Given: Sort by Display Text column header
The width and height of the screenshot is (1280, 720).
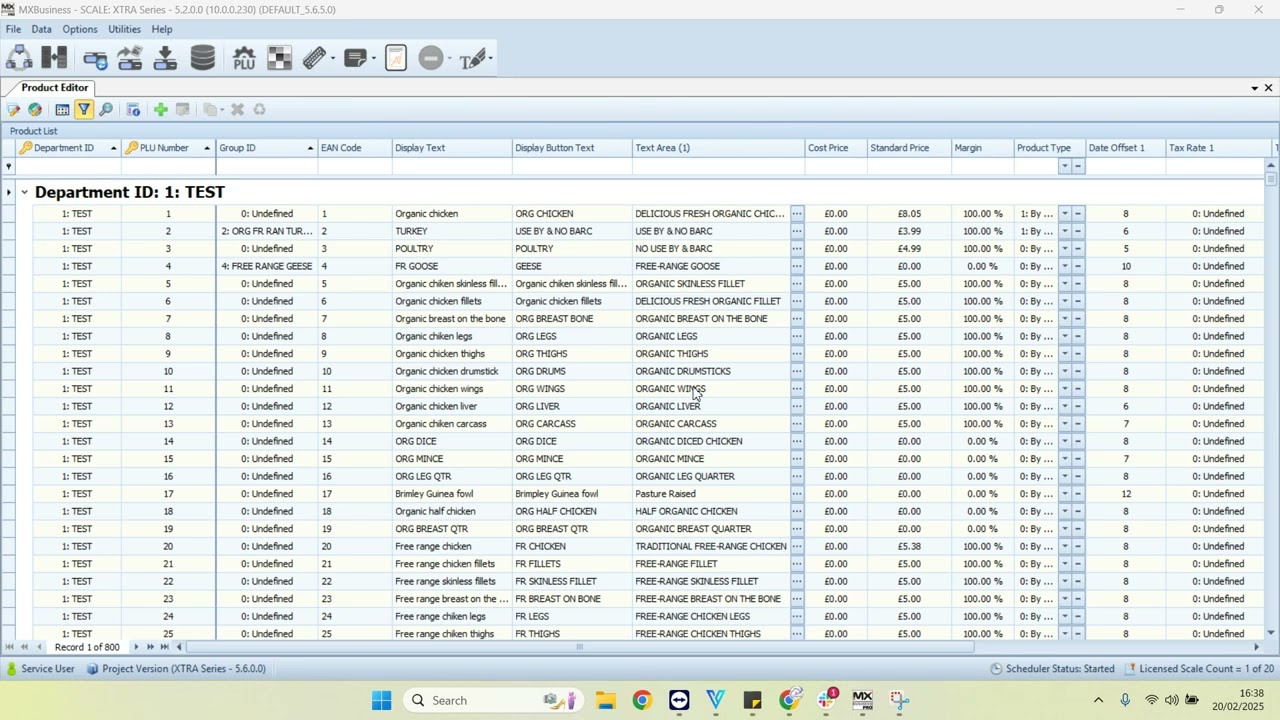Looking at the screenshot, I should click(452, 148).
